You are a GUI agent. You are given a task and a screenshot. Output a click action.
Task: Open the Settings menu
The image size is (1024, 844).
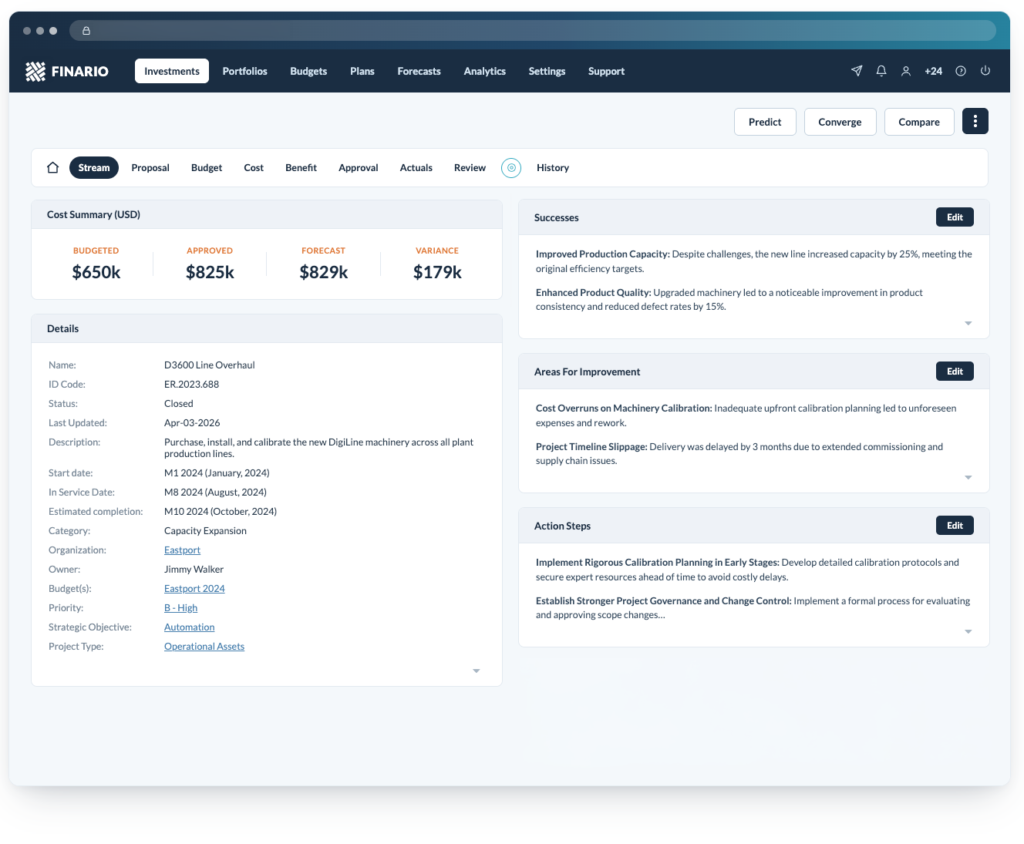tap(547, 71)
